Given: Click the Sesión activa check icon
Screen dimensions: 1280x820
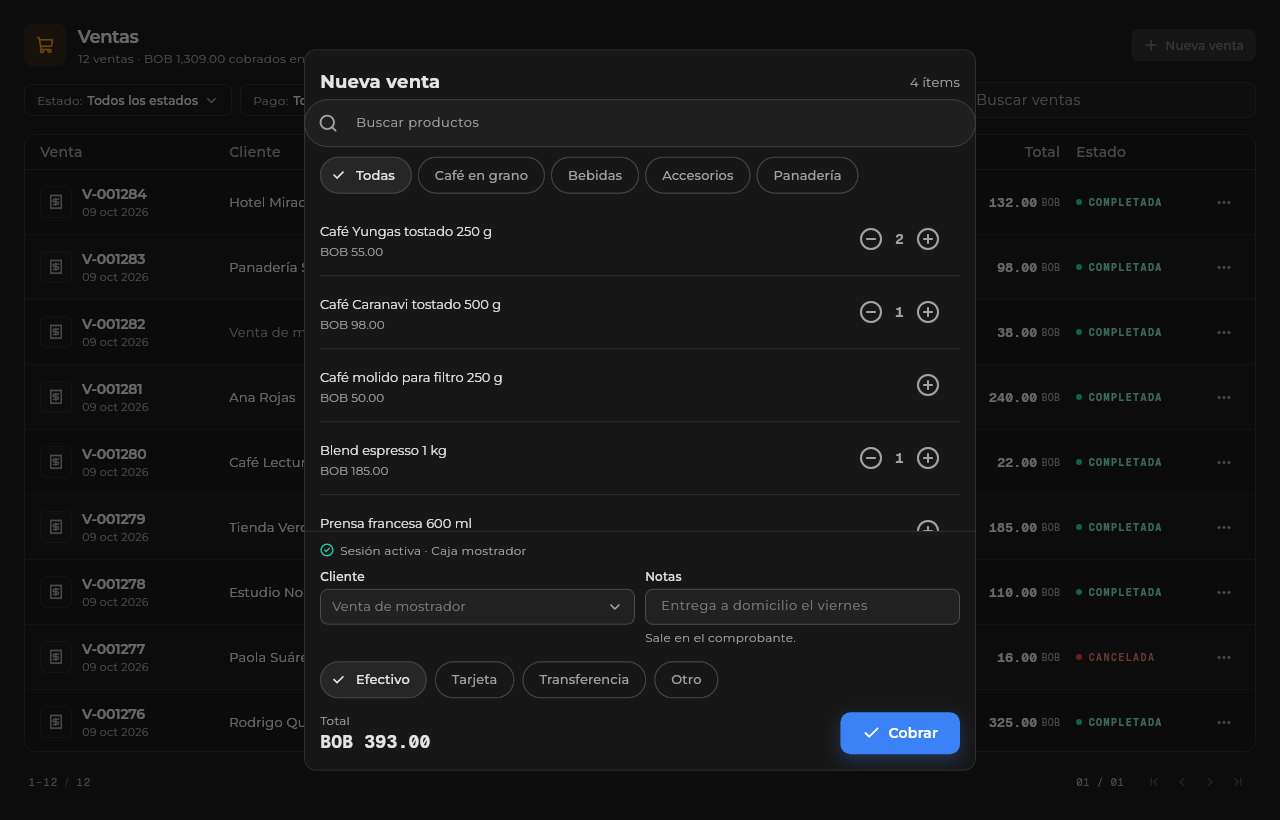Looking at the screenshot, I should tap(327, 550).
